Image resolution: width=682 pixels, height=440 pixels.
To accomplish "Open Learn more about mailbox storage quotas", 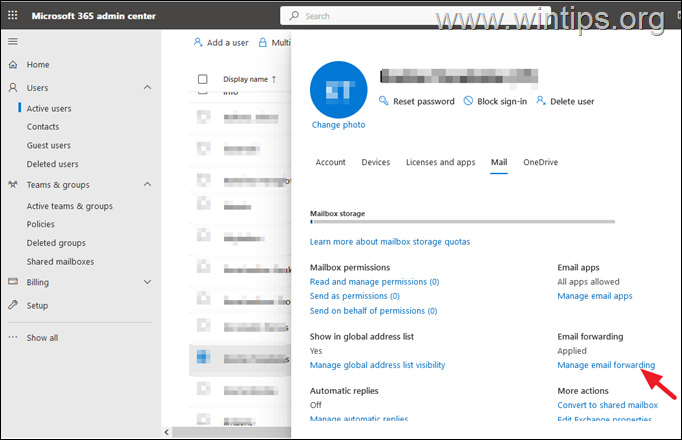I will pyautogui.click(x=390, y=242).
